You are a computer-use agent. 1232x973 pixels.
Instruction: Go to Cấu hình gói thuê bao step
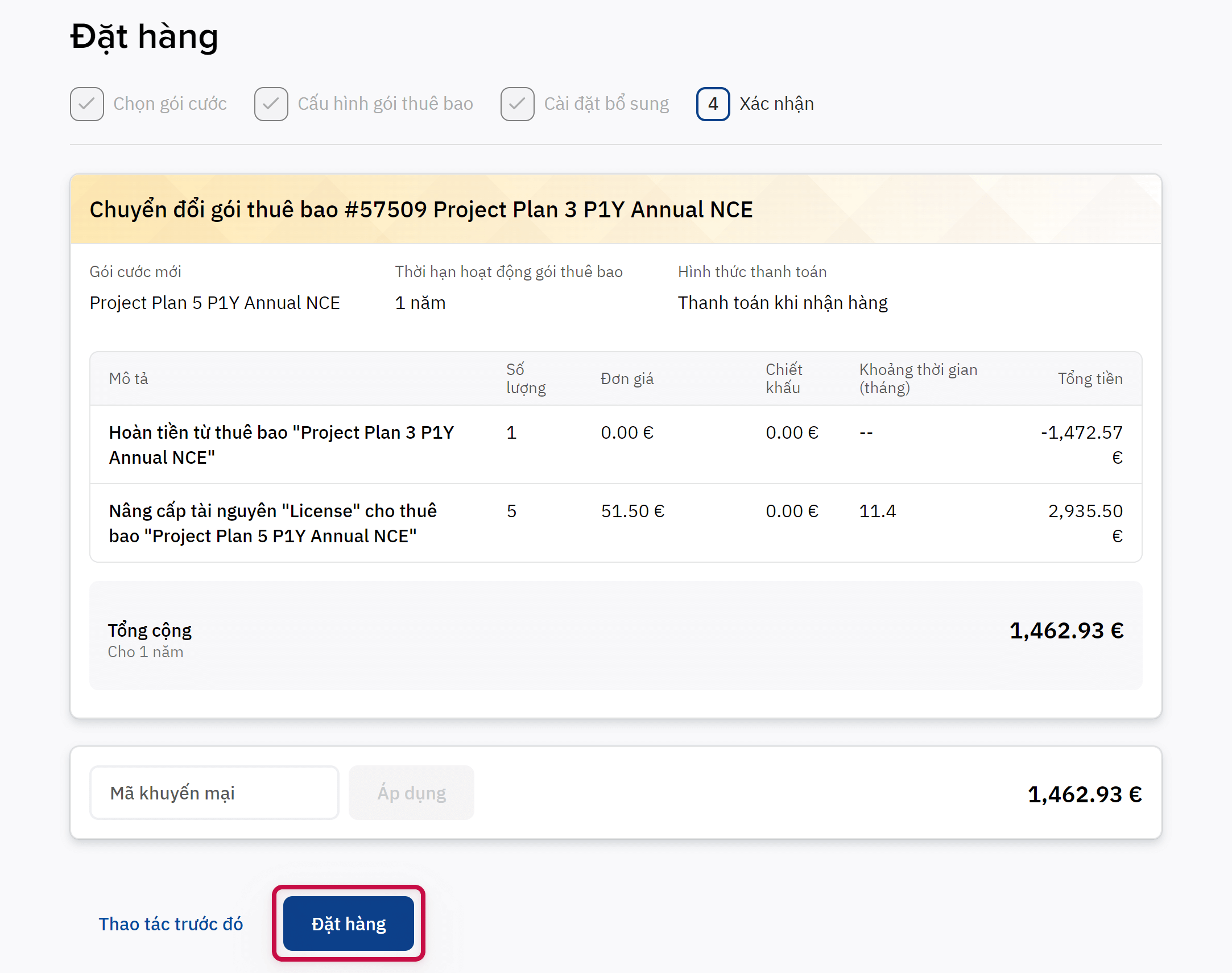(385, 104)
